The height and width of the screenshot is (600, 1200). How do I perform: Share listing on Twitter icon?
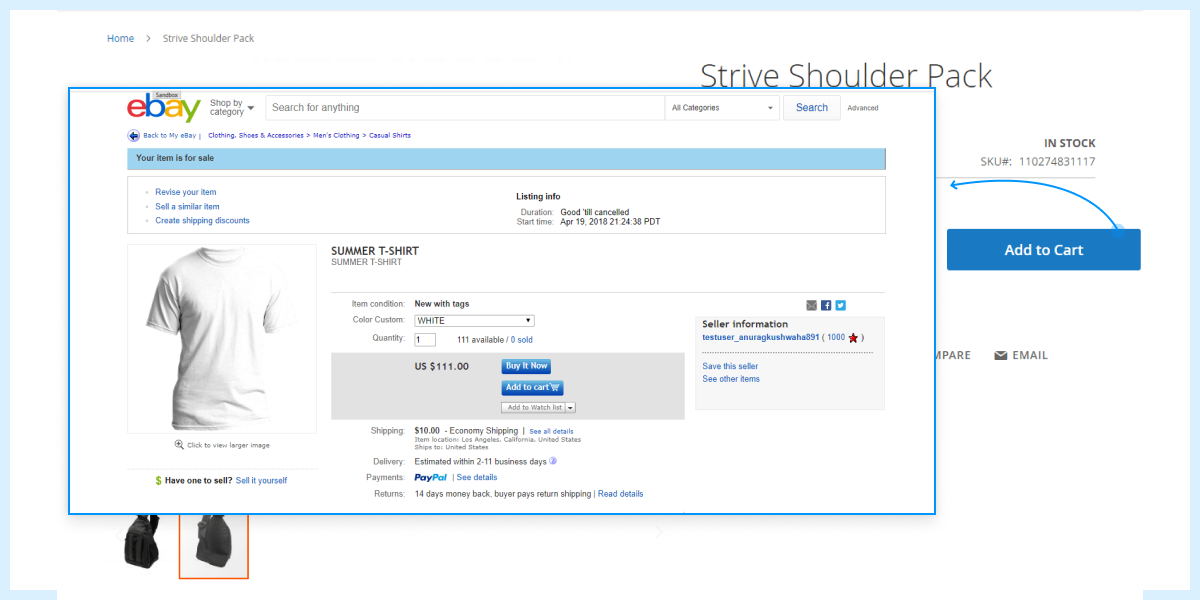(840, 305)
